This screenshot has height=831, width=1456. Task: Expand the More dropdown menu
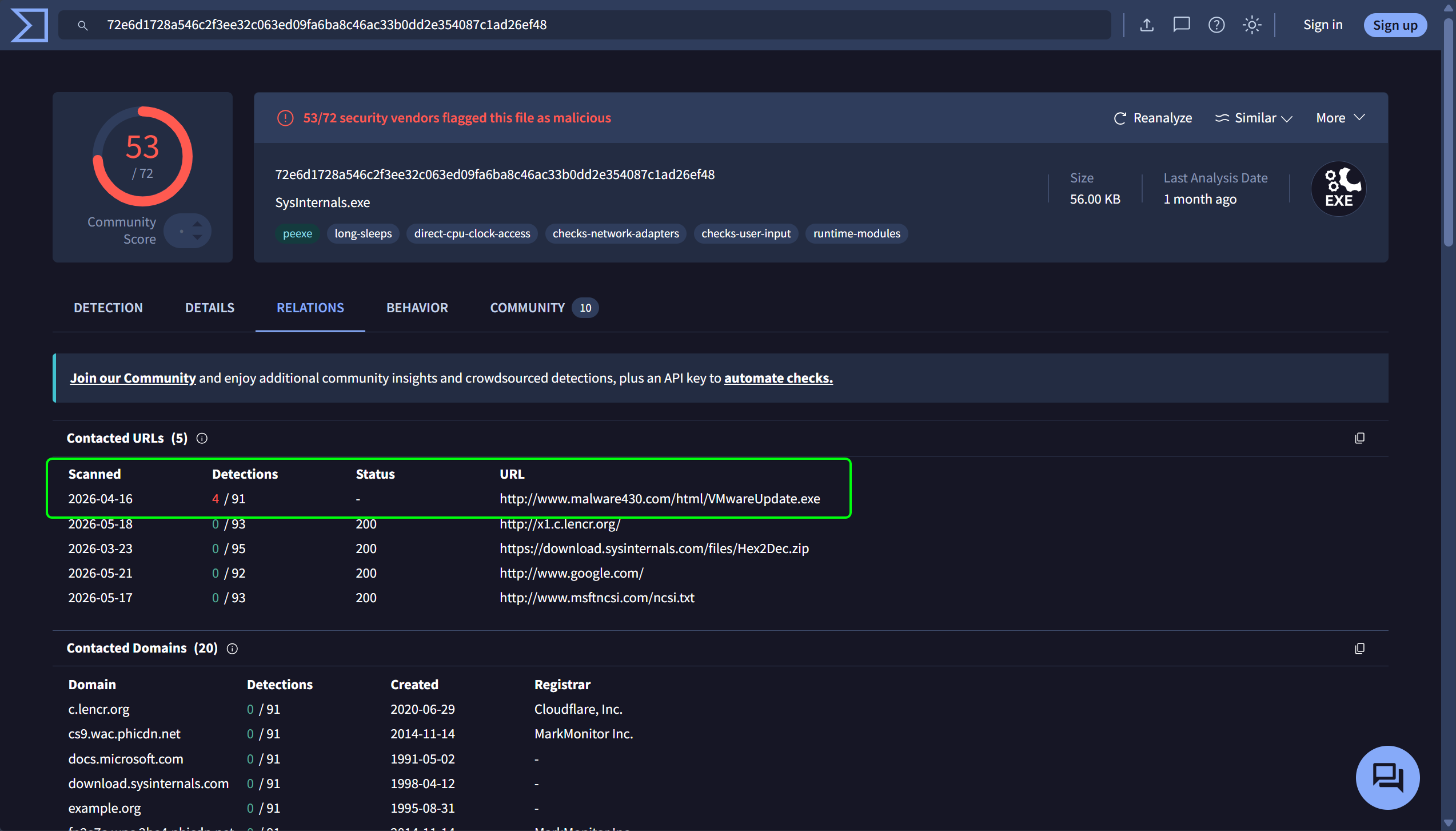click(x=1341, y=118)
